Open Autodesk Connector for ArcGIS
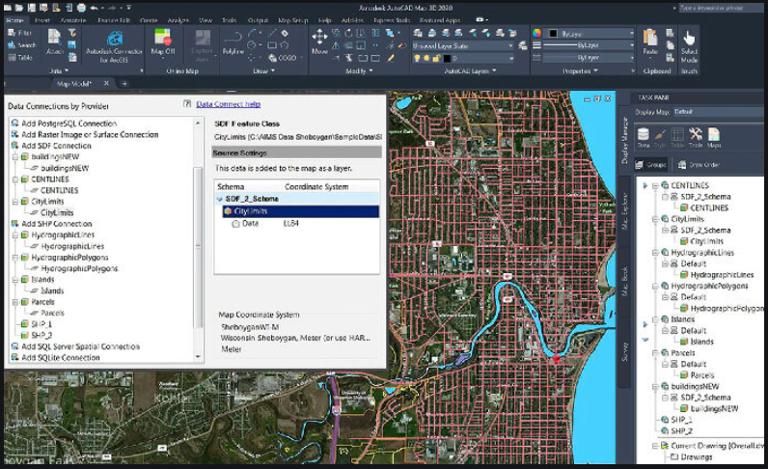Image resolution: width=768 pixels, height=469 pixels. pos(114,47)
